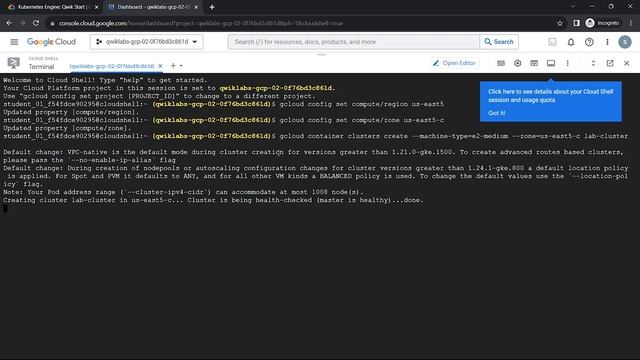Click the 'gcloud config set compute/zone us-east5-c' command
The image size is (640, 360).
click(x=362, y=120)
